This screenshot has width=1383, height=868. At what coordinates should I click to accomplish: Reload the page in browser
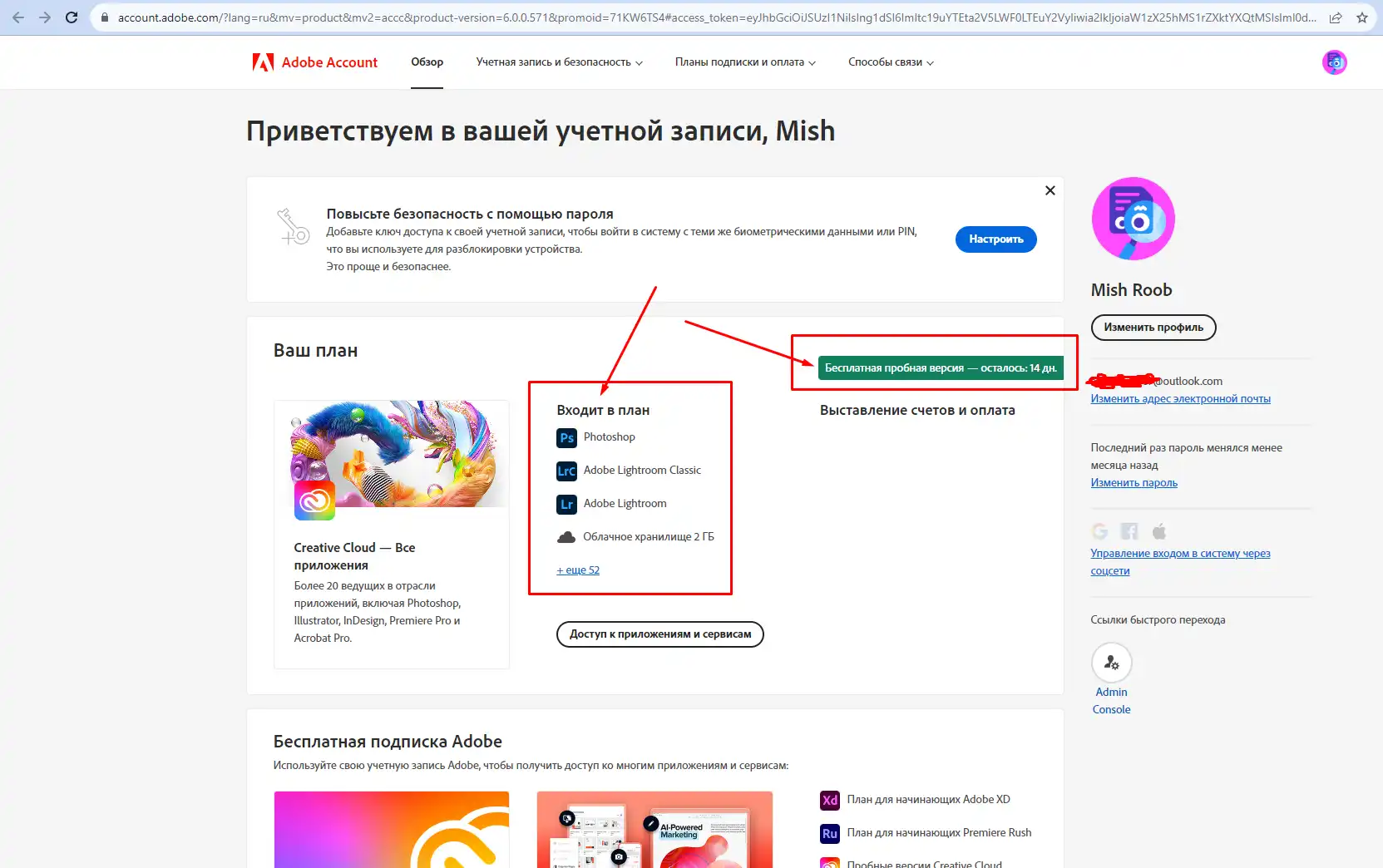pos(72,17)
